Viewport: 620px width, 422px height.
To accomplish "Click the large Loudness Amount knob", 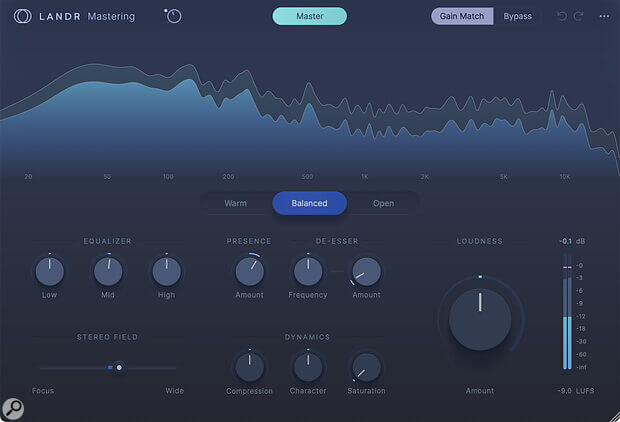I will (x=480, y=320).
